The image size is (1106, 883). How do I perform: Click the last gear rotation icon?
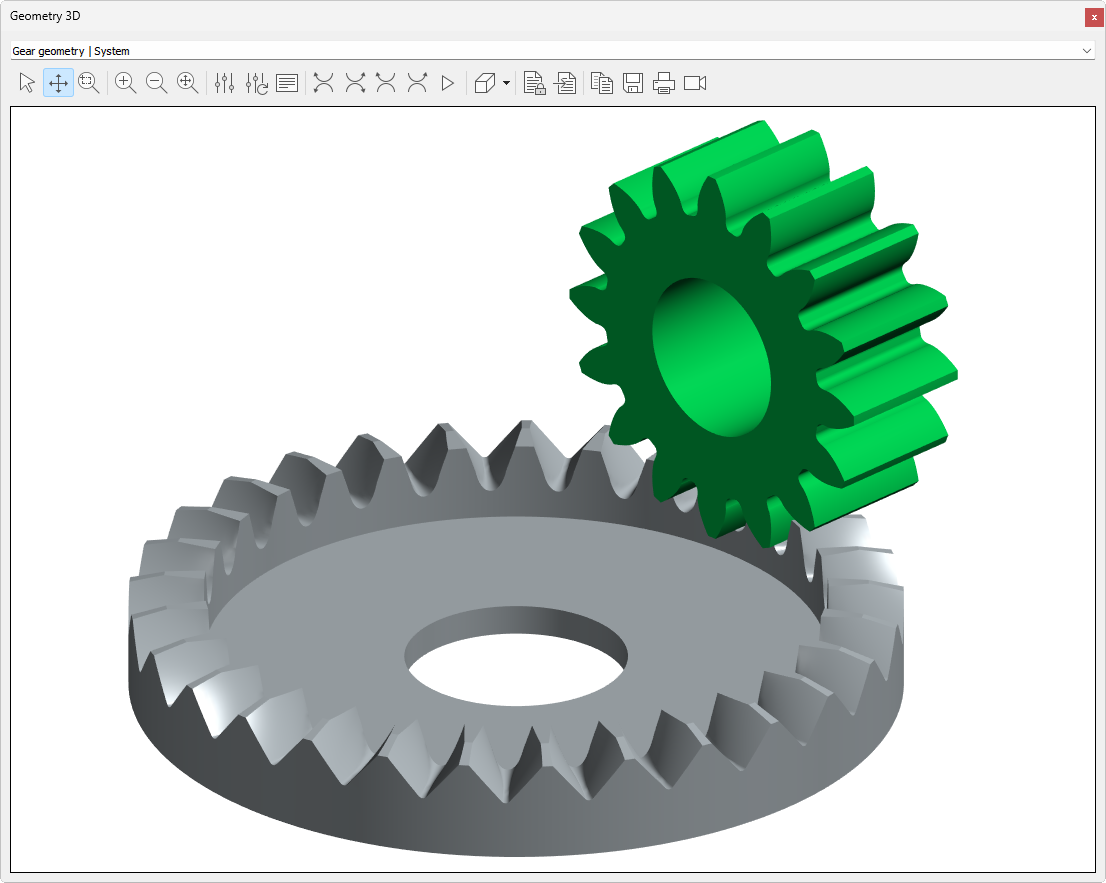(x=417, y=83)
